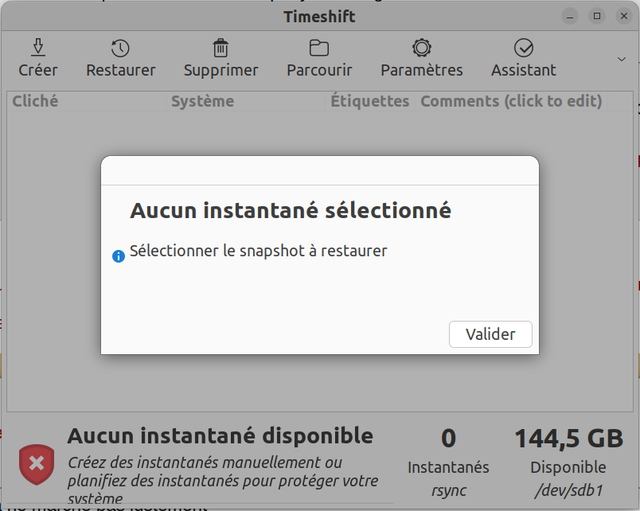Click the Créer snapshot toolbar icon

(38, 48)
